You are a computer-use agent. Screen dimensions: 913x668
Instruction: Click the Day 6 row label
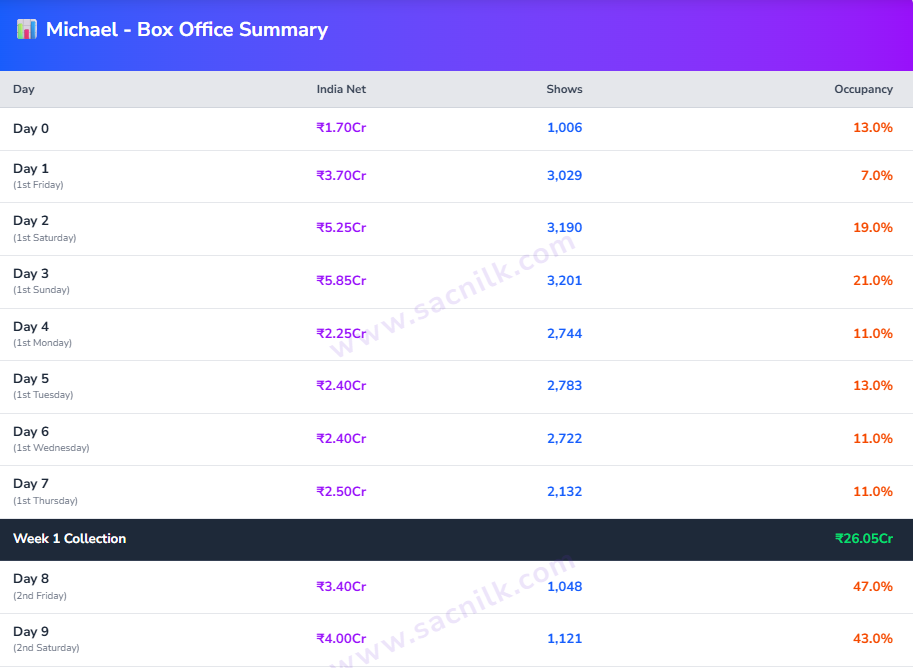coord(31,432)
